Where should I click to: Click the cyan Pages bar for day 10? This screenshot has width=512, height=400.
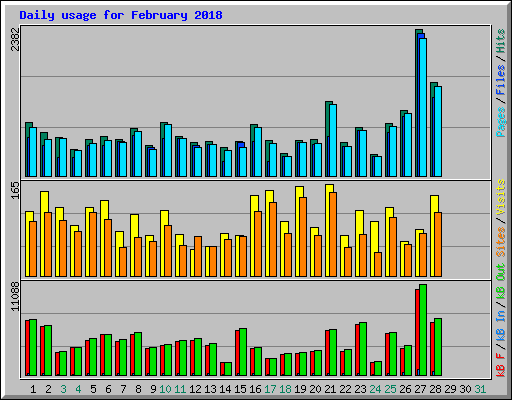coord(168,150)
